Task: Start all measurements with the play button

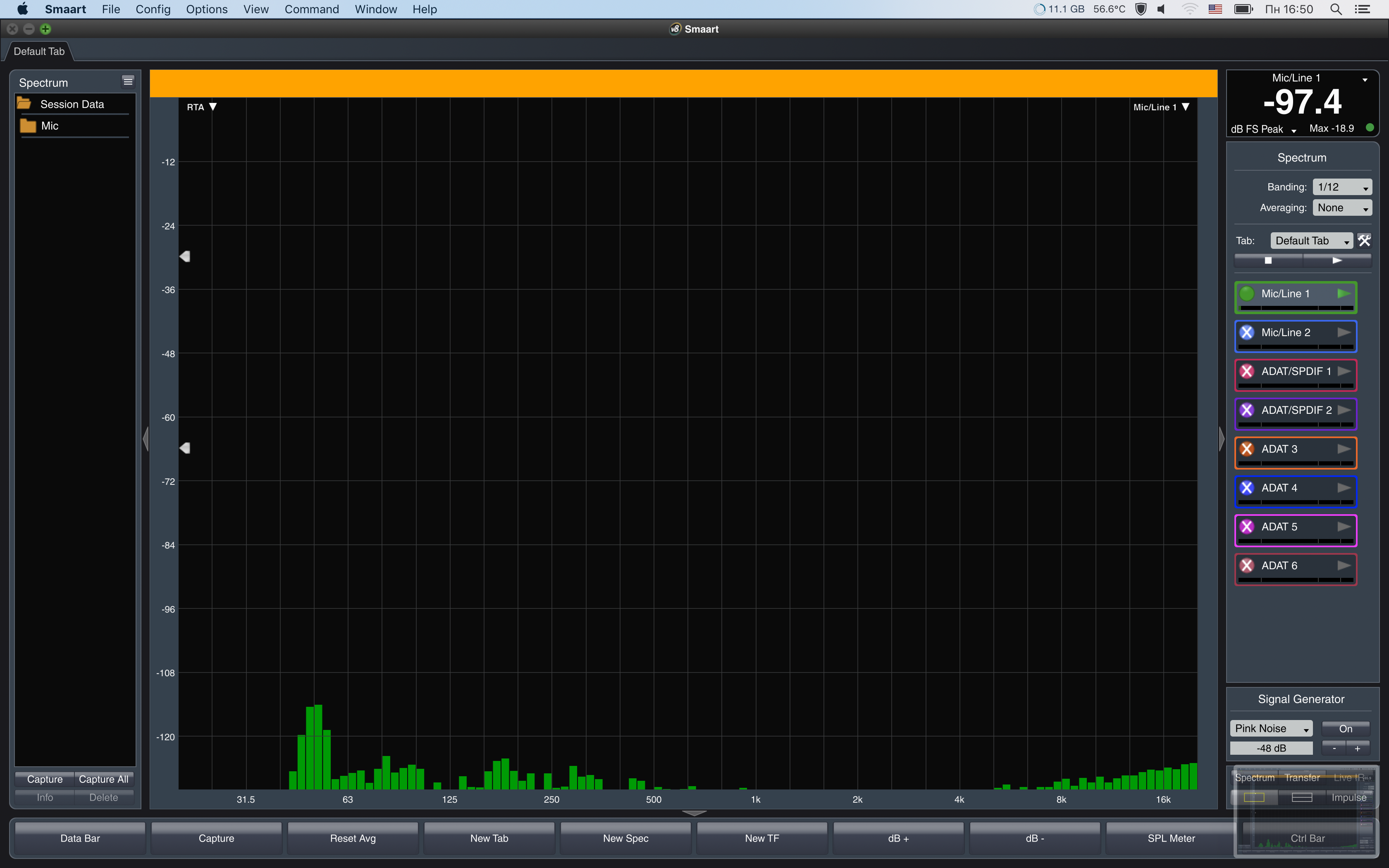Action: click(1337, 260)
